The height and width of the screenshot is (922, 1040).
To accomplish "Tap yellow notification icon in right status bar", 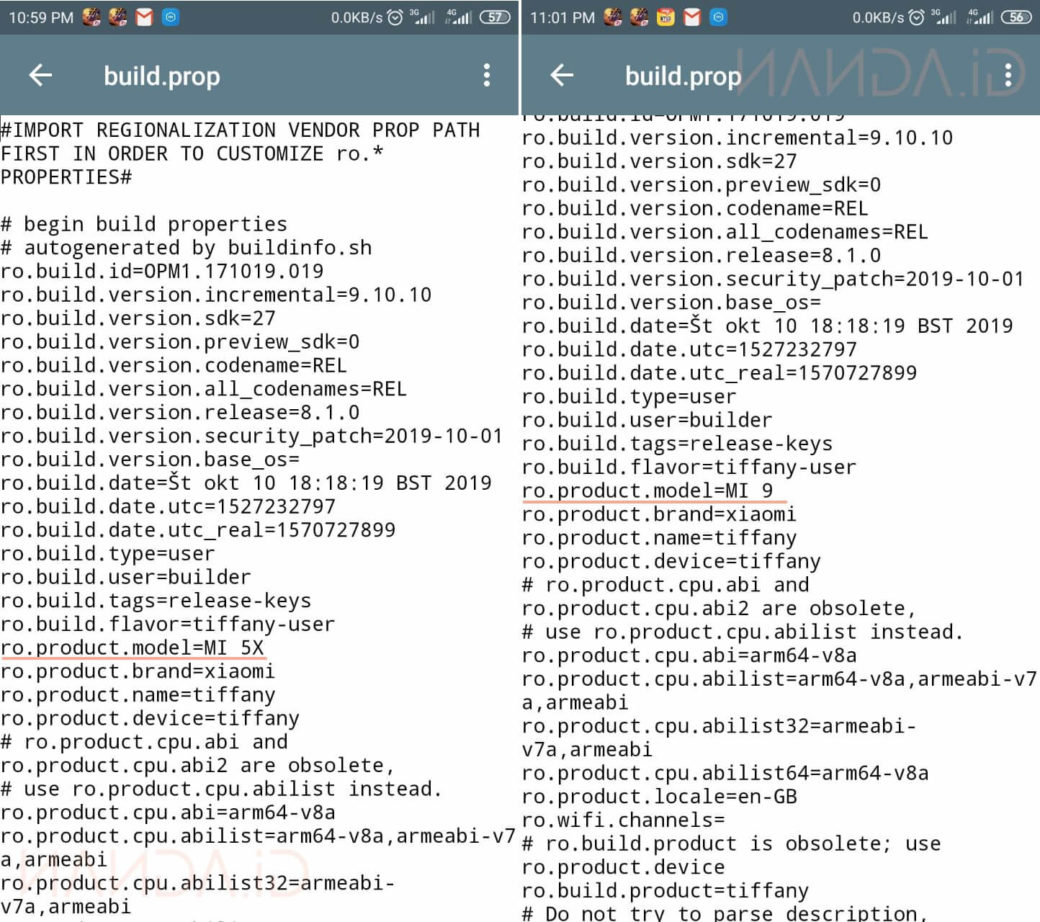I will (x=666, y=17).
